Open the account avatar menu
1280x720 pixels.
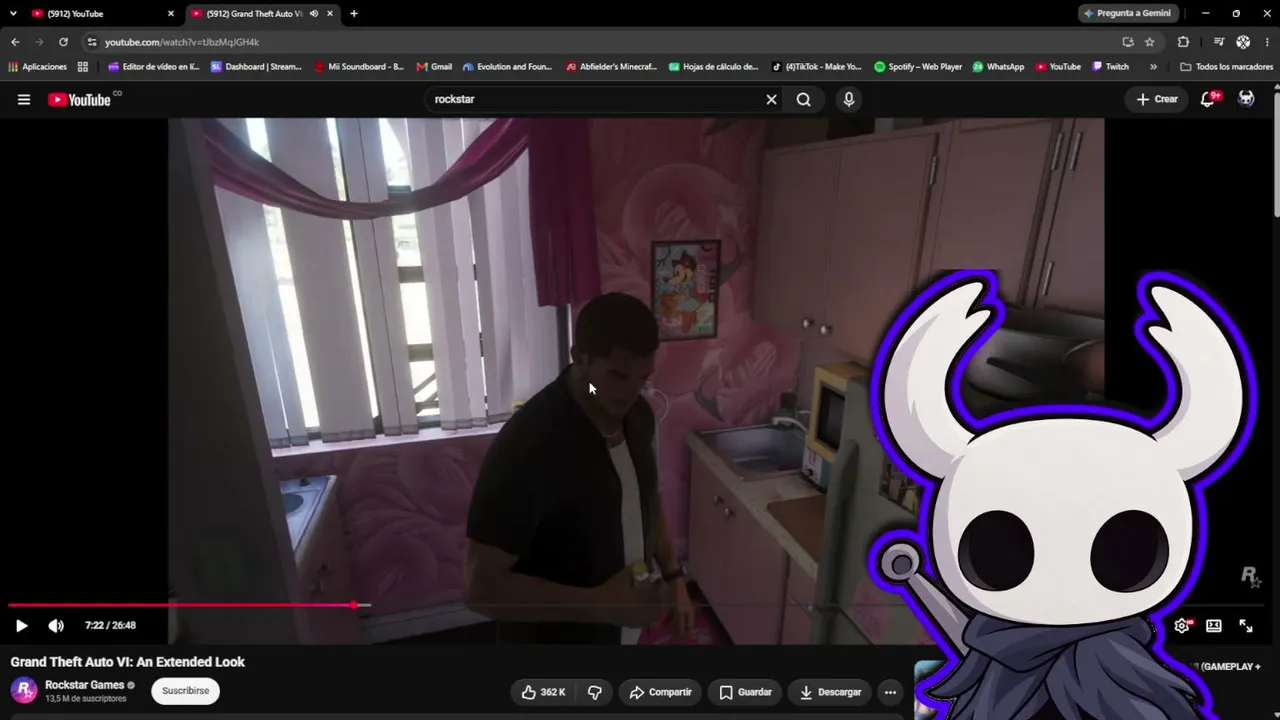(x=1246, y=99)
